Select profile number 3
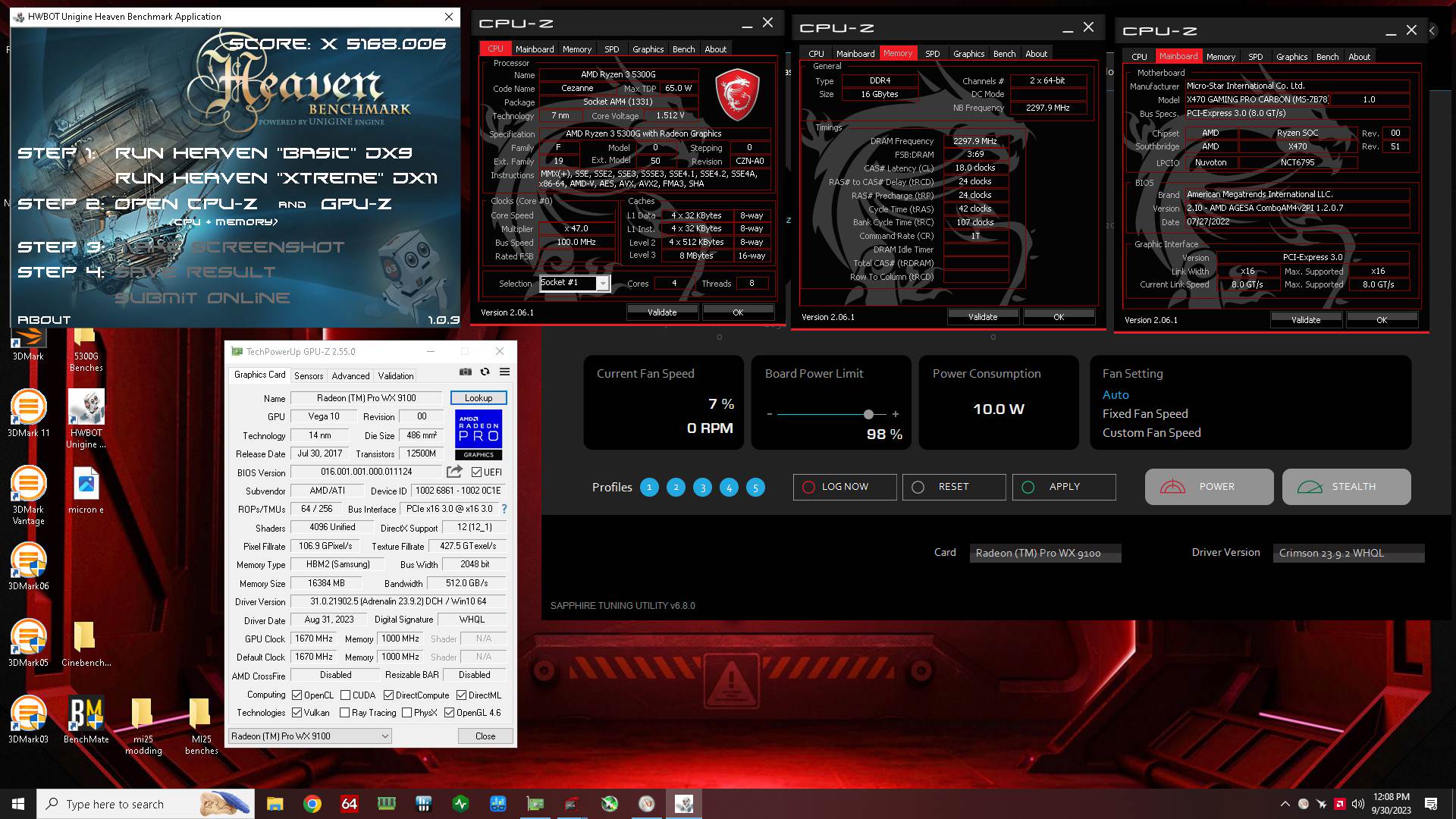The image size is (1456, 819). tap(702, 488)
